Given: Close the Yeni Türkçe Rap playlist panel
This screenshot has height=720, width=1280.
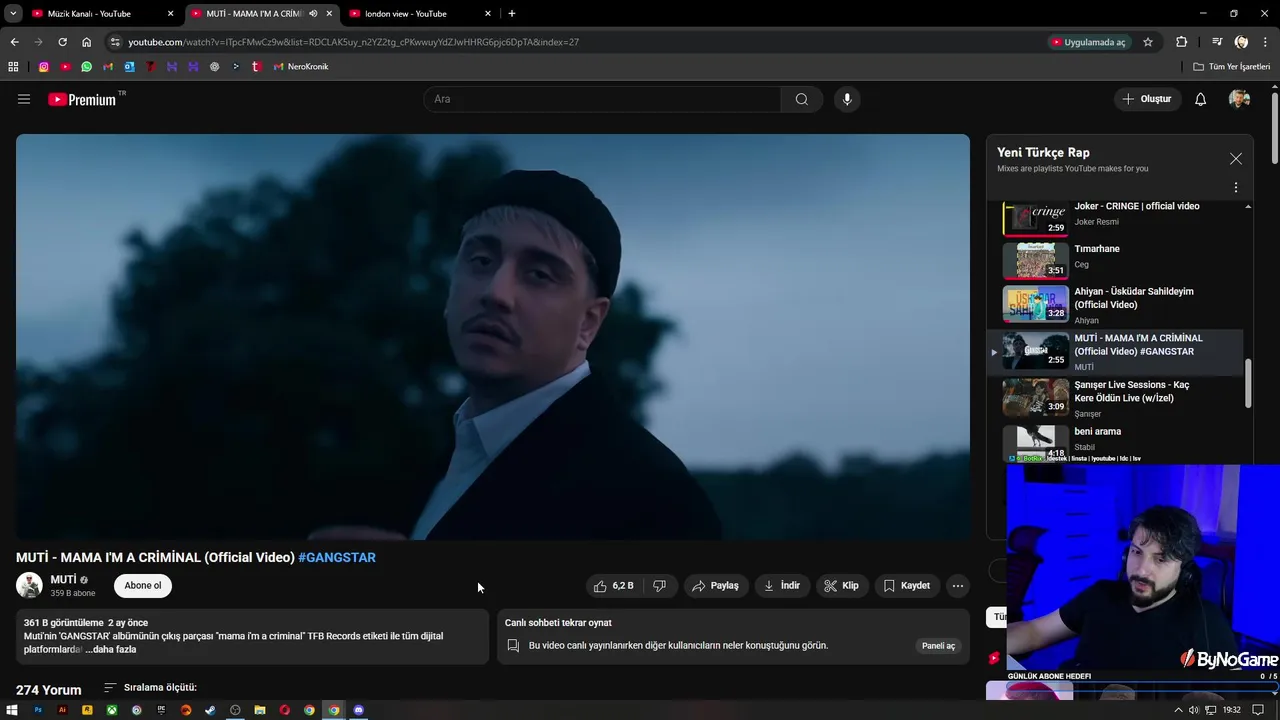Looking at the screenshot, I should pos(1236,159).
